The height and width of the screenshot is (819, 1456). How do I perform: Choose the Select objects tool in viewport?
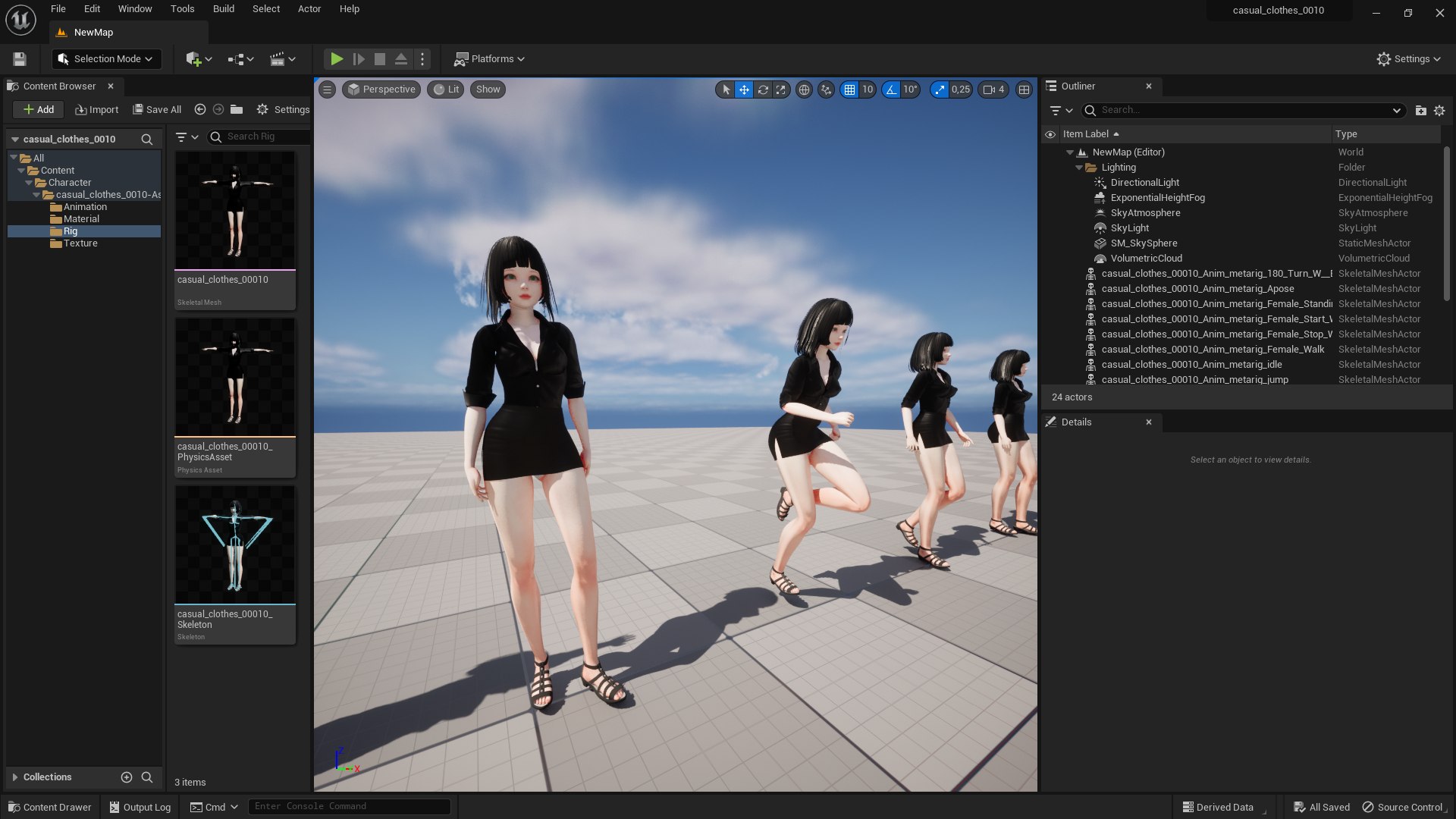(726, 89)
